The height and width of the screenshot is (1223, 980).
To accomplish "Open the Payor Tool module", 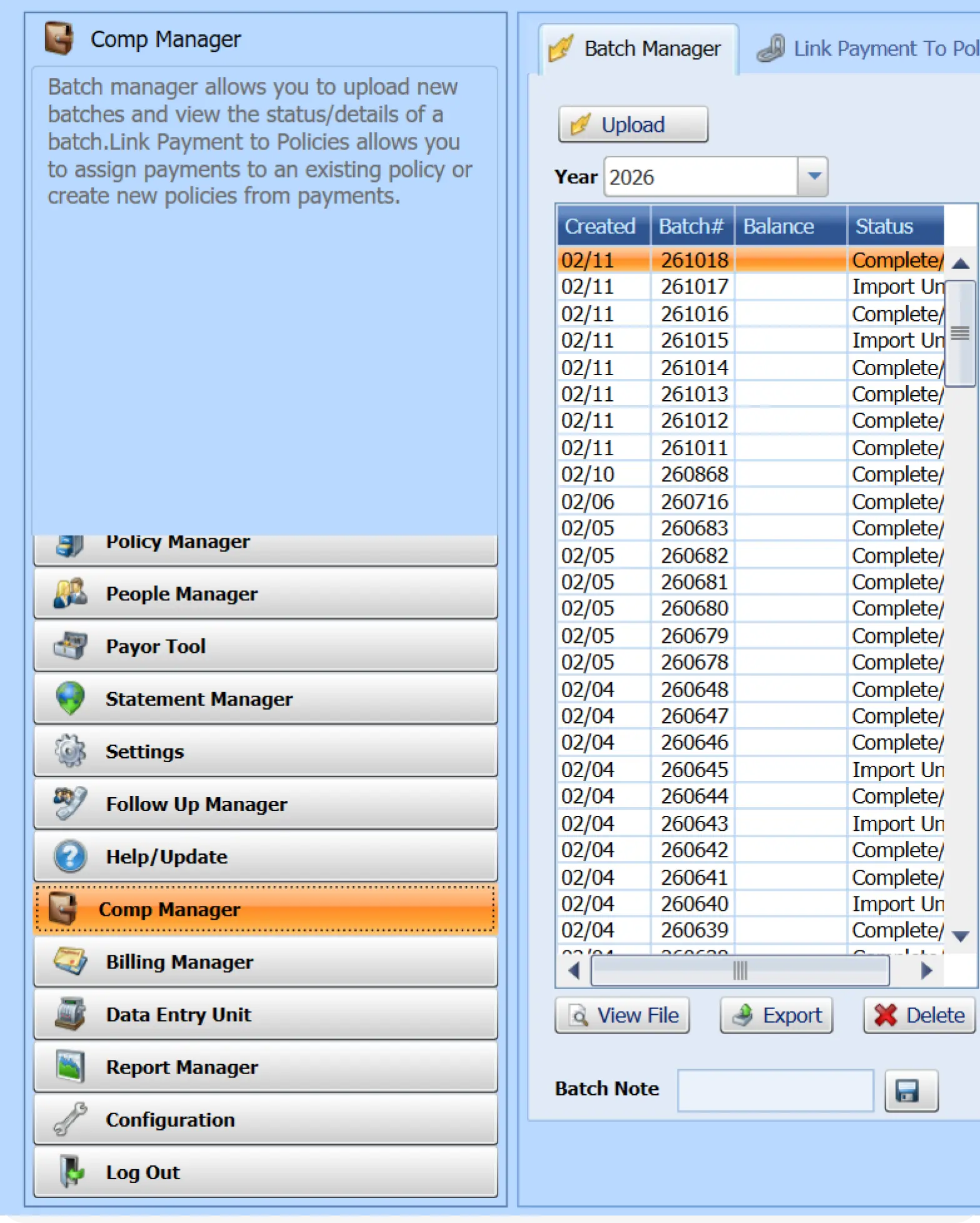I will 265,646.
